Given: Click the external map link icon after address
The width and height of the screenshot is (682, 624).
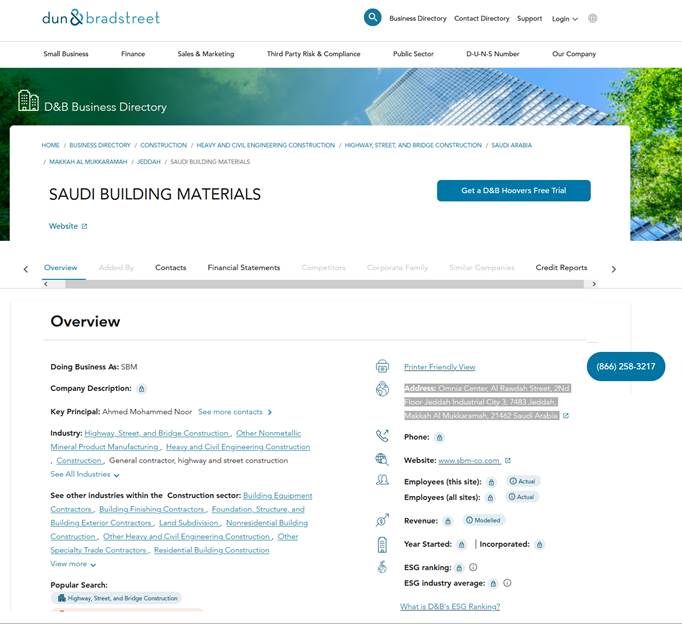Looking at the screenshot, I should (565, 416).
